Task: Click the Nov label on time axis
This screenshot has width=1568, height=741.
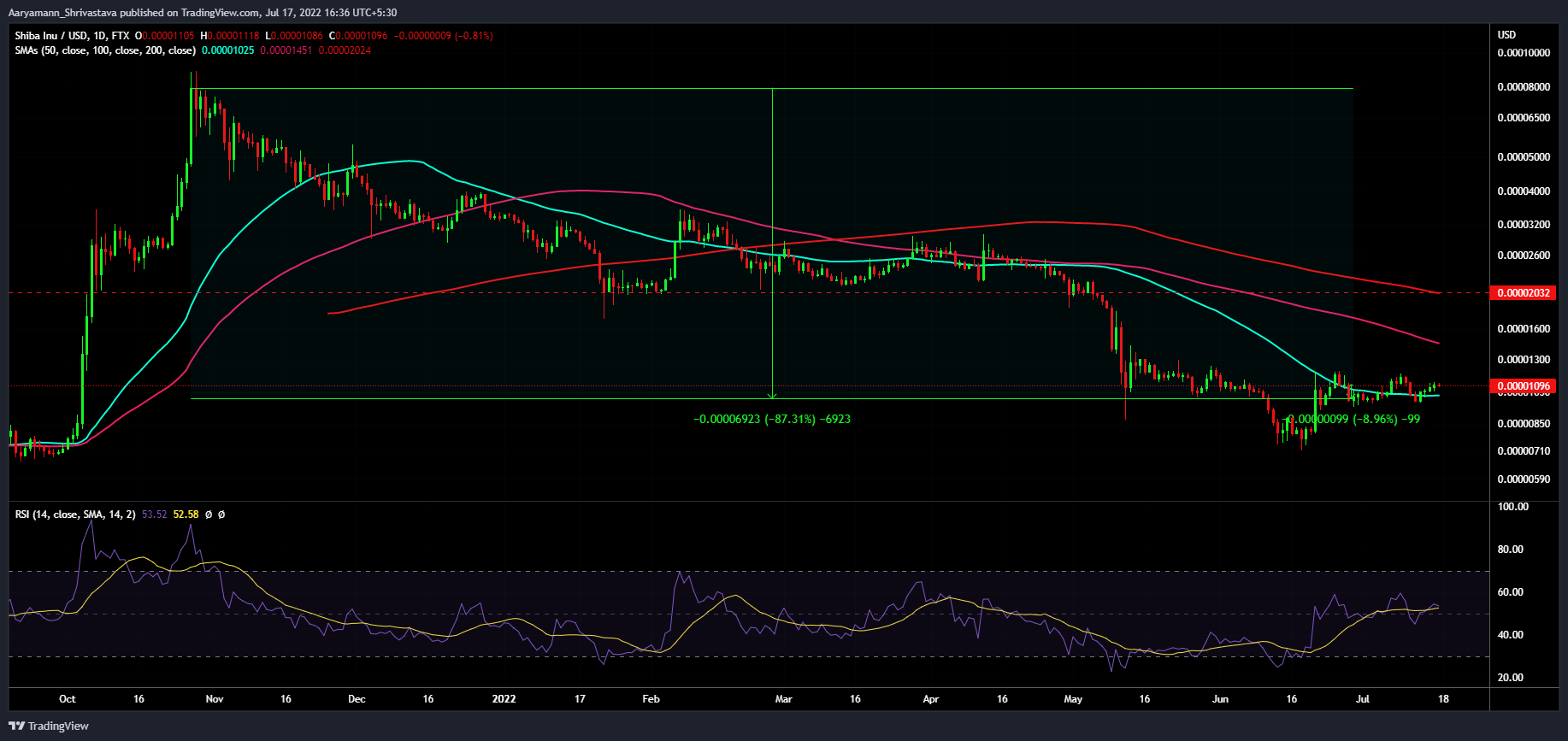Action: point(215,699)
